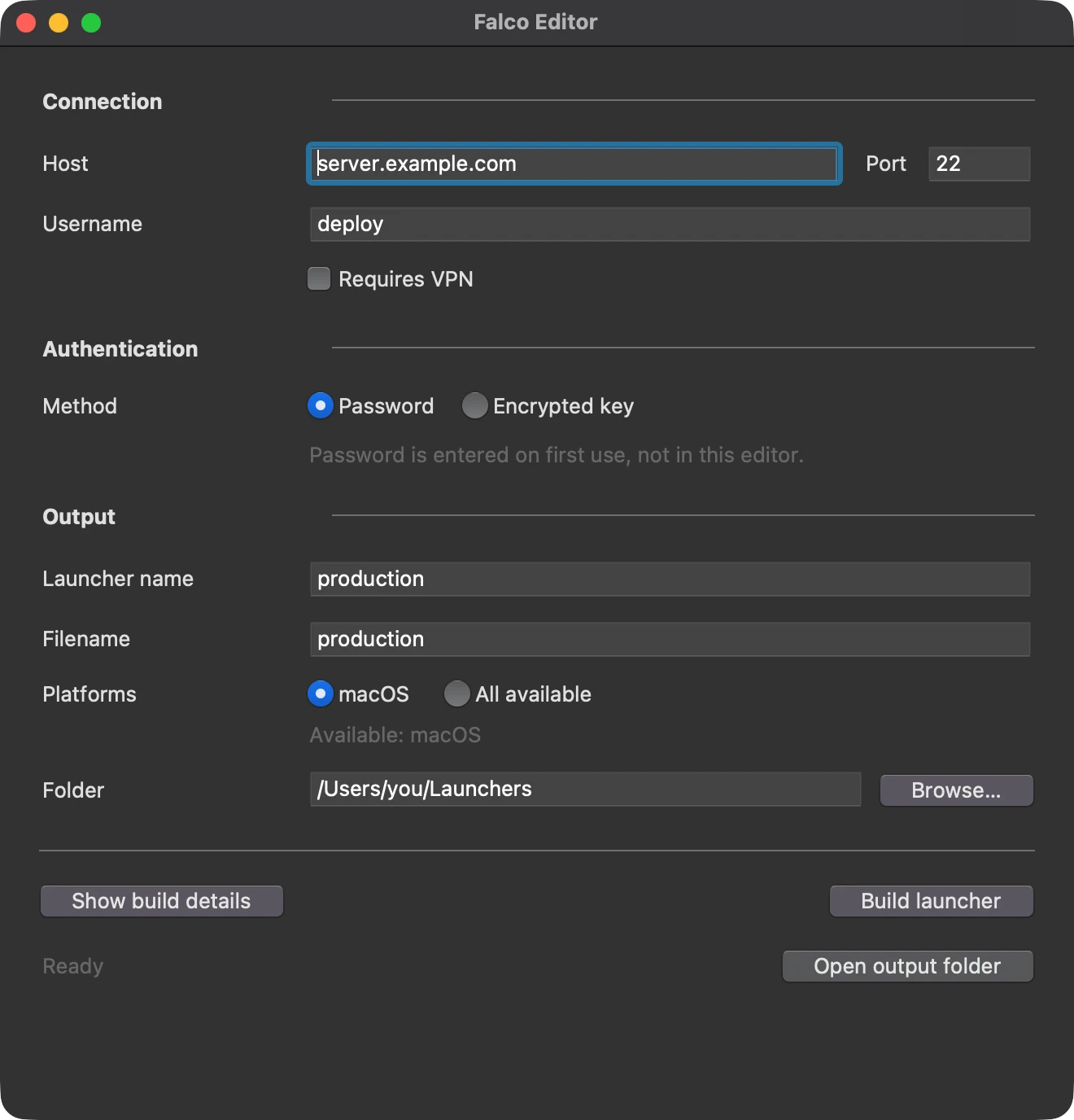Image resolution: width=1074 pixels, height=1120 pixels.
Task: Edit the Username field
Action: click(x=670, y=224)
